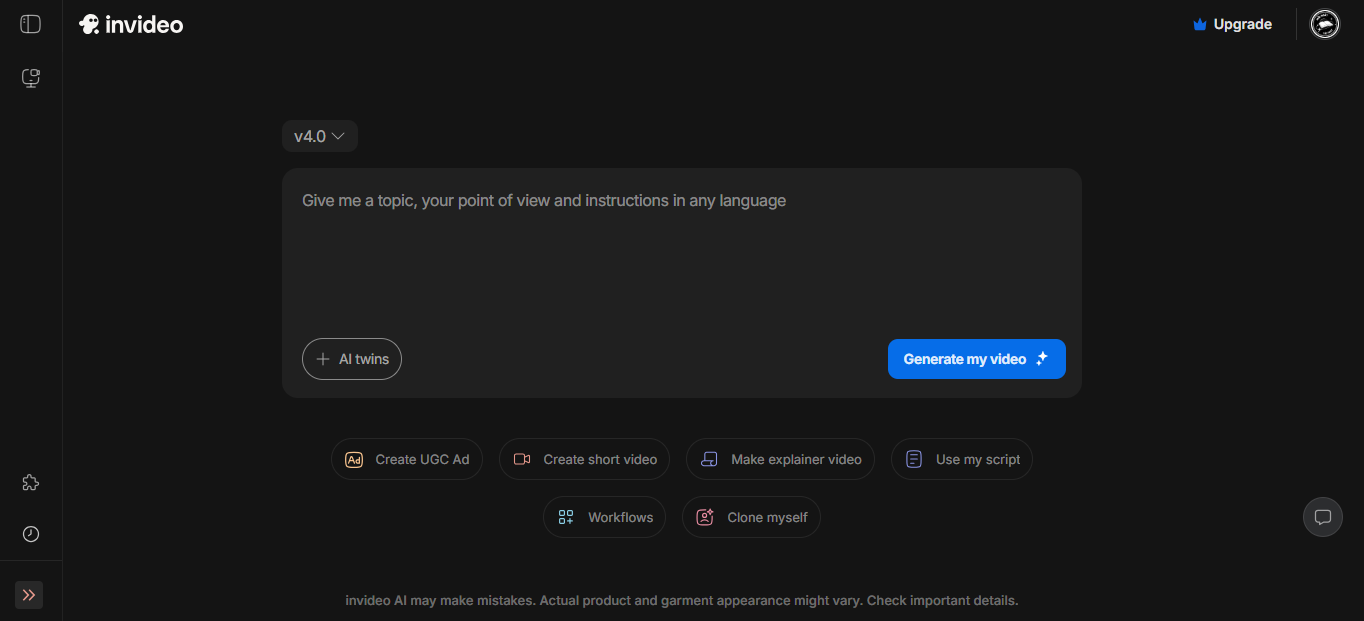Select Clone myself option
This screenshot has width=1364, height=621.
752,517
